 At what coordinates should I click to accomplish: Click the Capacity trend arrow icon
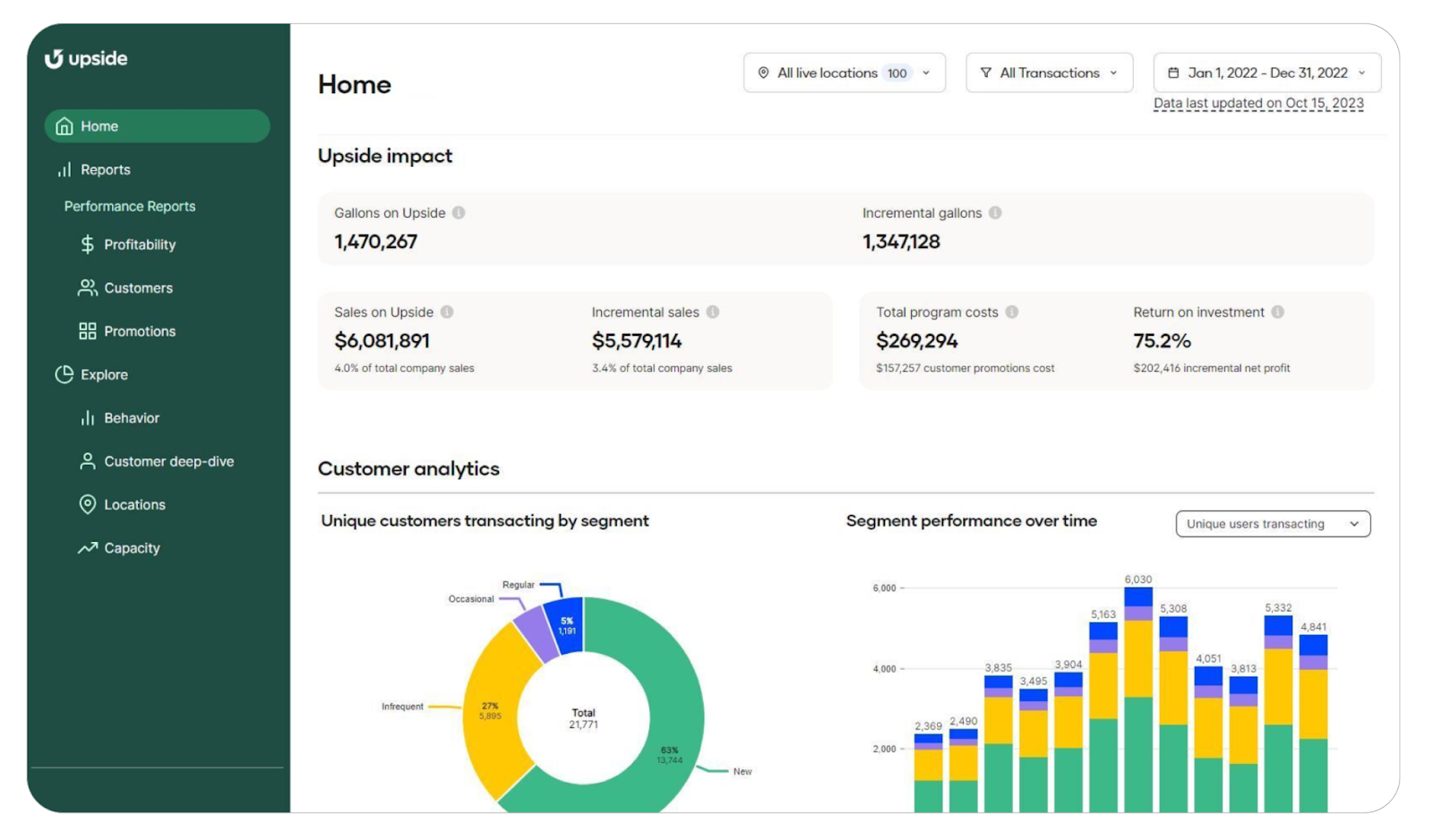coord(87,548)
